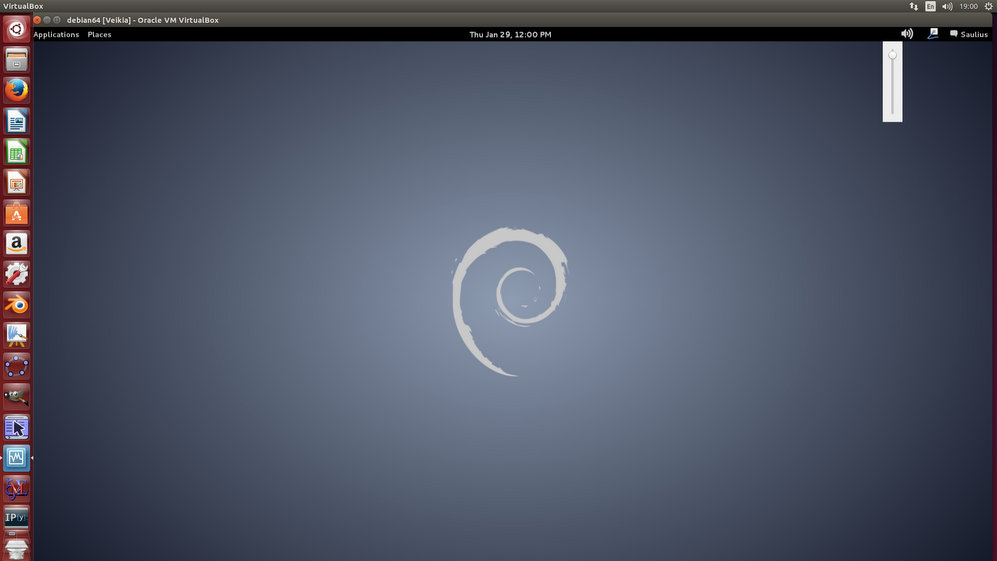Viewport: 997px width, 561px height.
Task: Open Ubuntu Software Center icon
Action: tap(16, 213)
